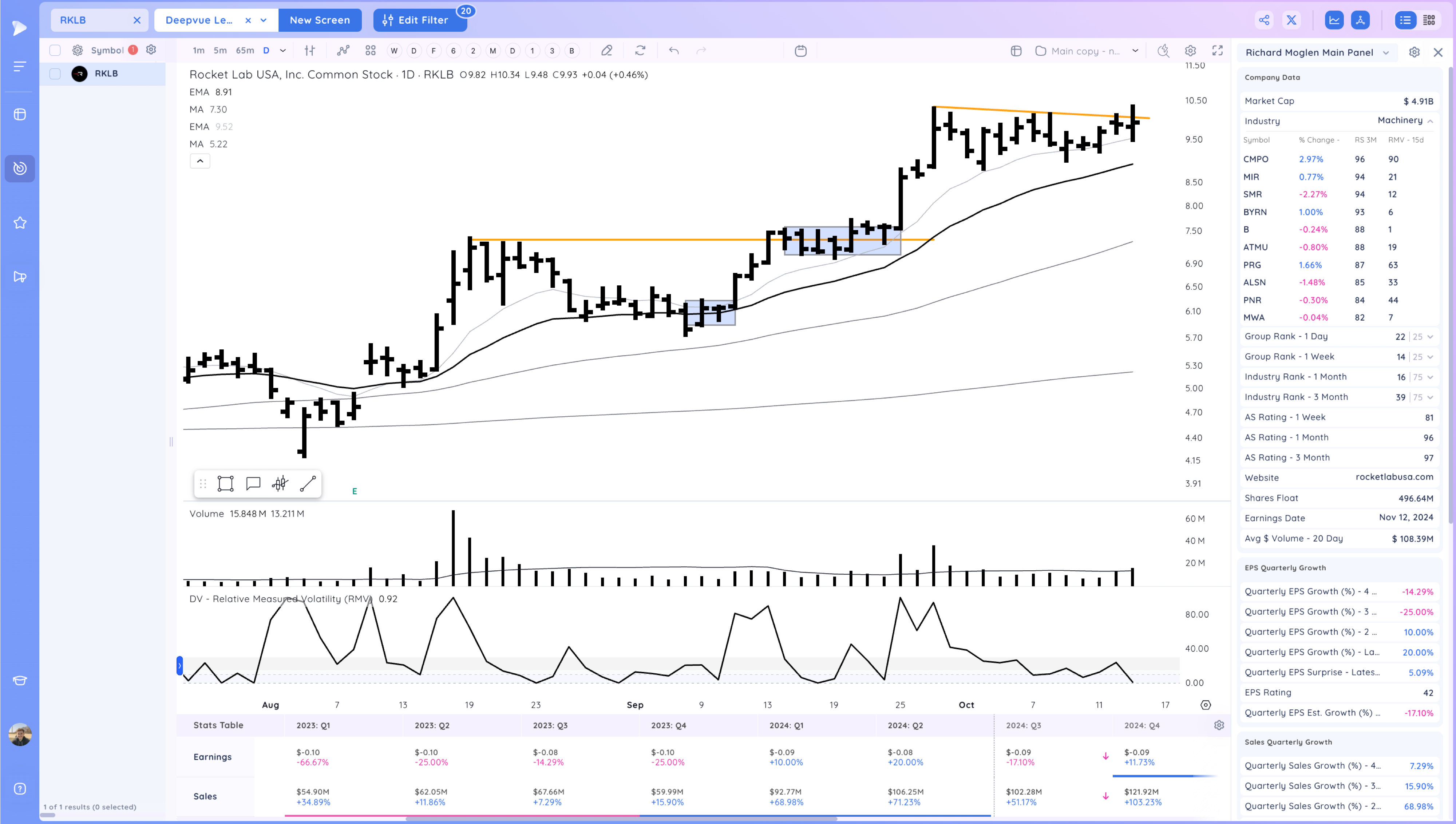Screen dimensions: 1456x824
Task: Toggle the select-all Symbol checkbox
Action: [55, 50]
